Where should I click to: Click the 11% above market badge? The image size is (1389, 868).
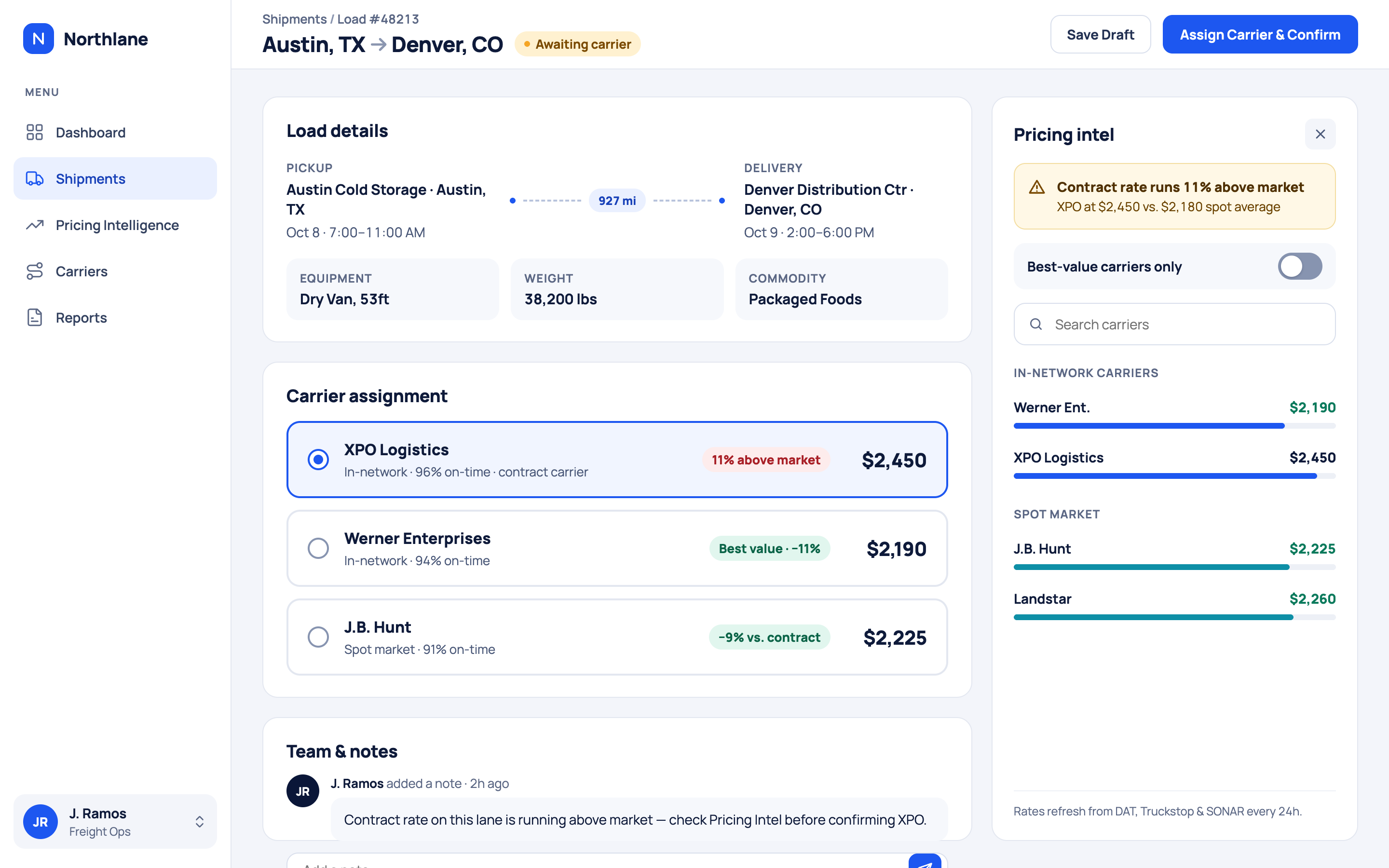point(766,460)
